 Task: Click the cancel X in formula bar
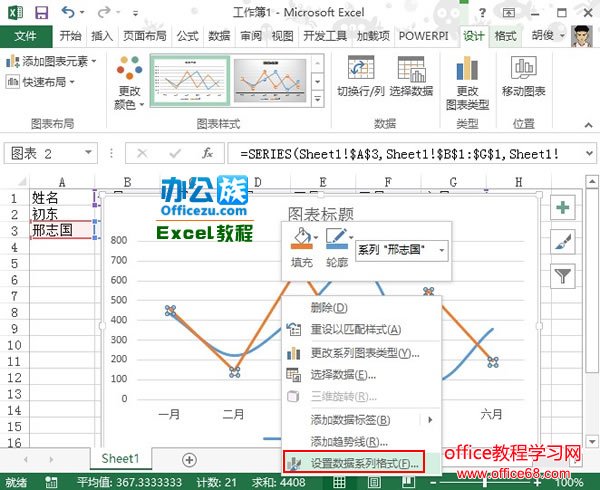(142, 154)
